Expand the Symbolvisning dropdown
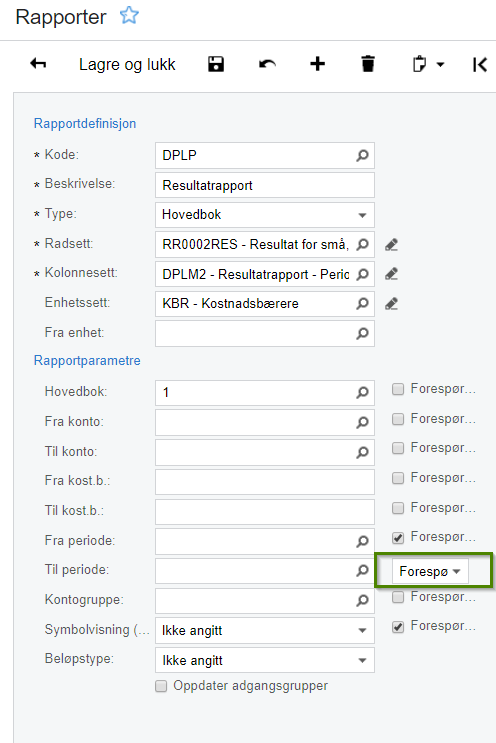Image resolution: width=496 pixels, height=743 pixels. tap(265, 631)
